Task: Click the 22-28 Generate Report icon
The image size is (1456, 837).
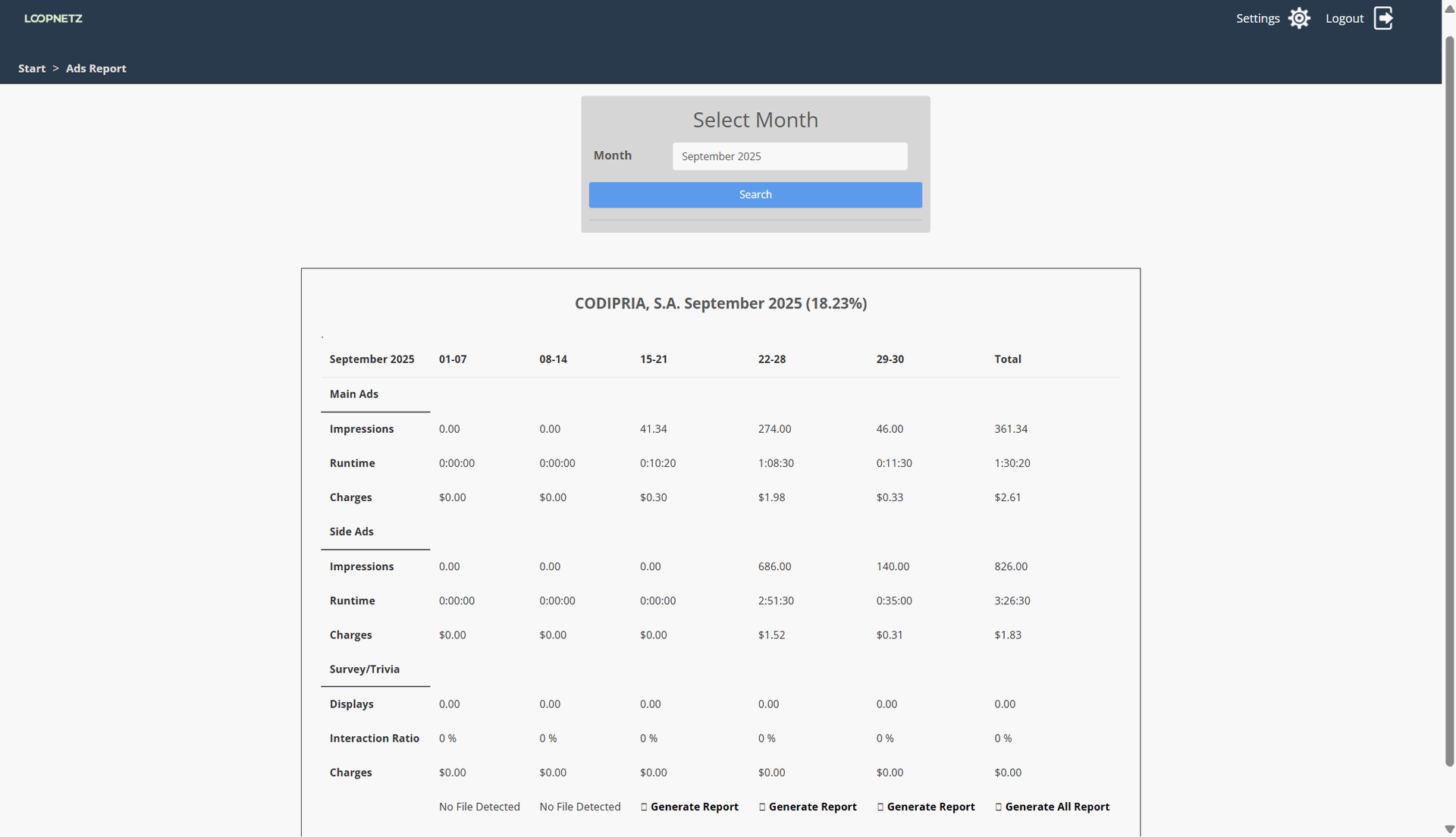Action: tap(762, 807)
